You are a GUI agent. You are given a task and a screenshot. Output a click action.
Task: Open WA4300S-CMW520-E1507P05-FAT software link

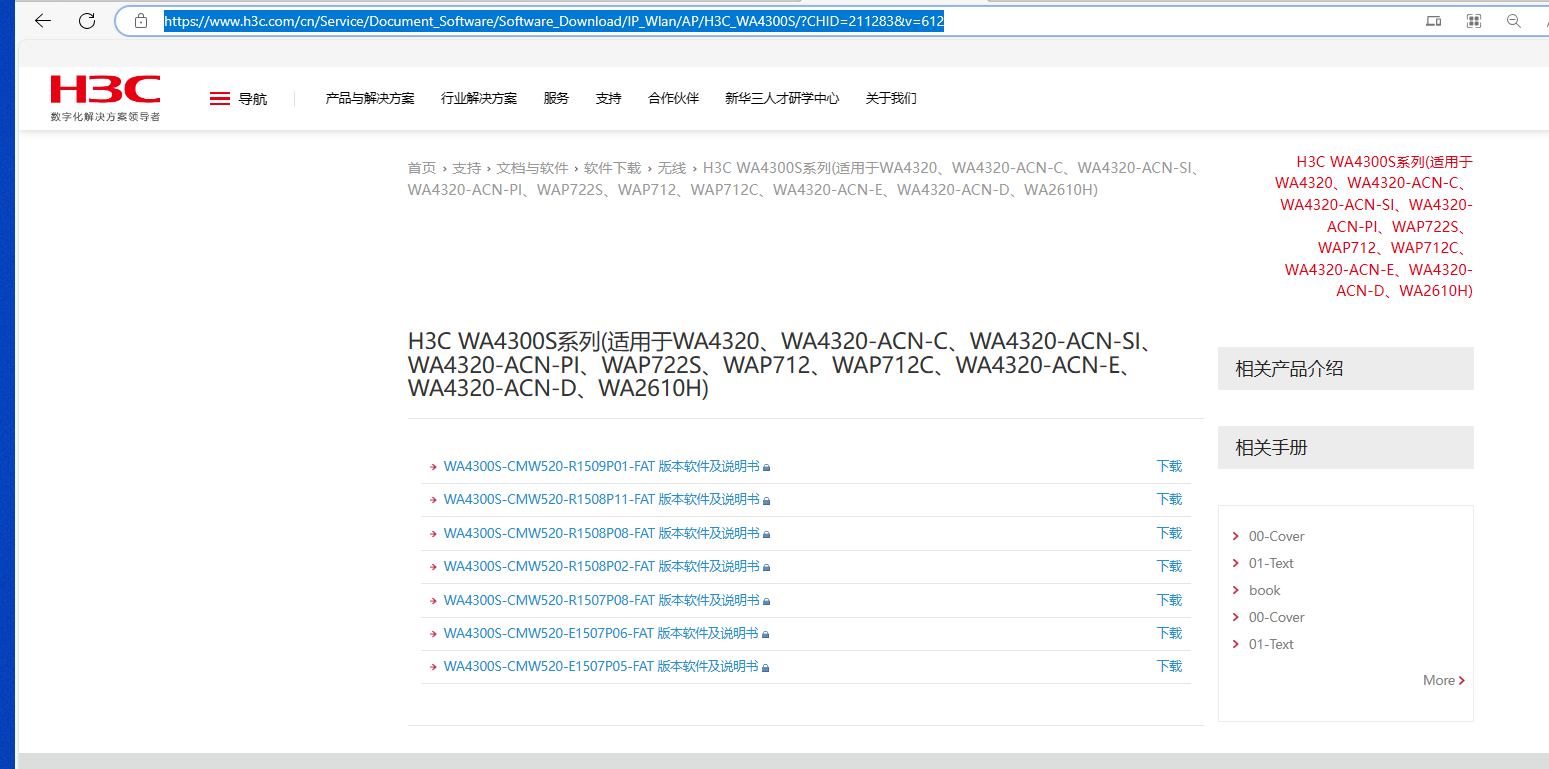601,666
